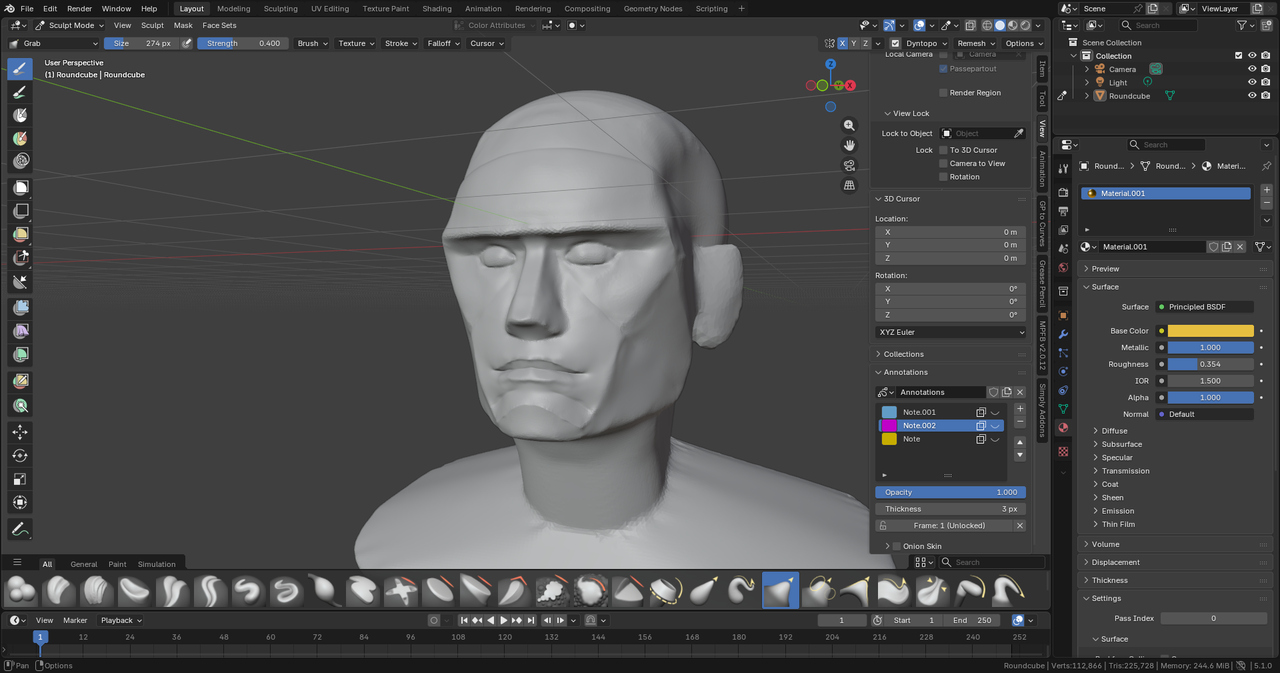Select the Transform tool in sculpt toolbar
This screenshot has height=673, width=1280.
pyautogui.click(x=20, y=503)
